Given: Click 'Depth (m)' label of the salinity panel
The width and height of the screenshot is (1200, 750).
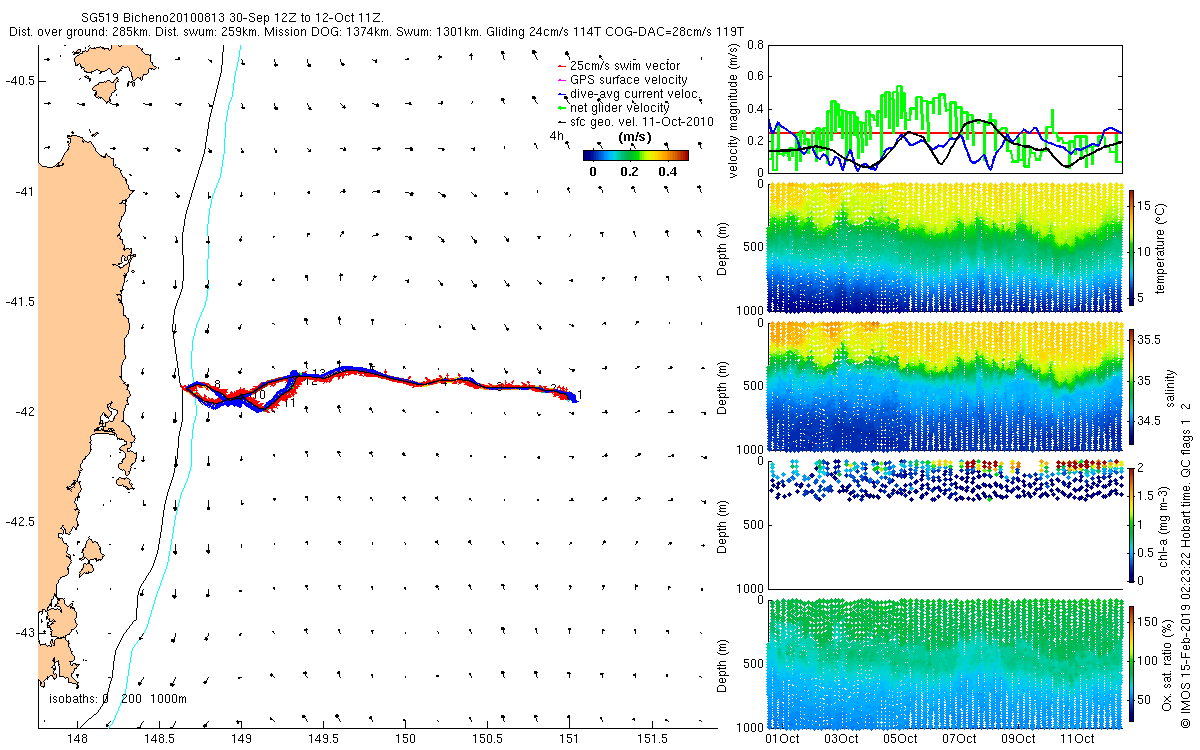Looking at the screenshot, I should [723, 386].
